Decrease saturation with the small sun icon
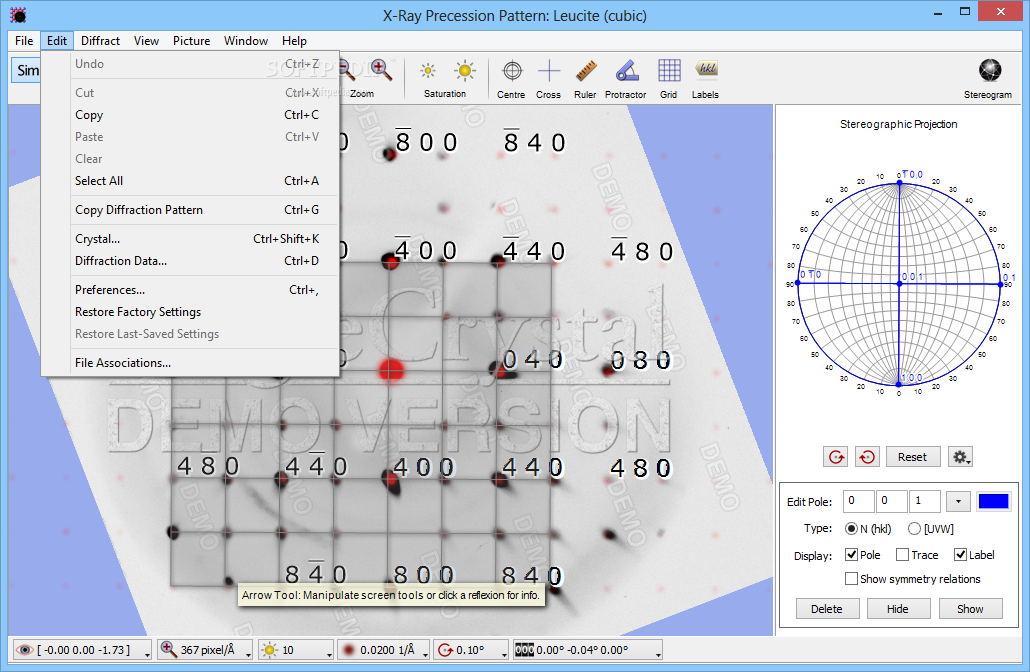Viewport: 1030px width, 672px height. click(428, 70)
